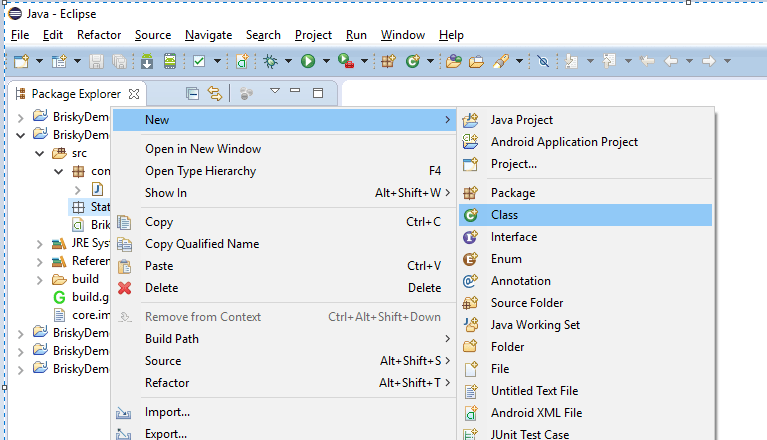Open dropdown arrow beside the Run icon
Image resolution: width=767 pixels, height=440 pixels.
pyautogui.click(x=326, y=62)
